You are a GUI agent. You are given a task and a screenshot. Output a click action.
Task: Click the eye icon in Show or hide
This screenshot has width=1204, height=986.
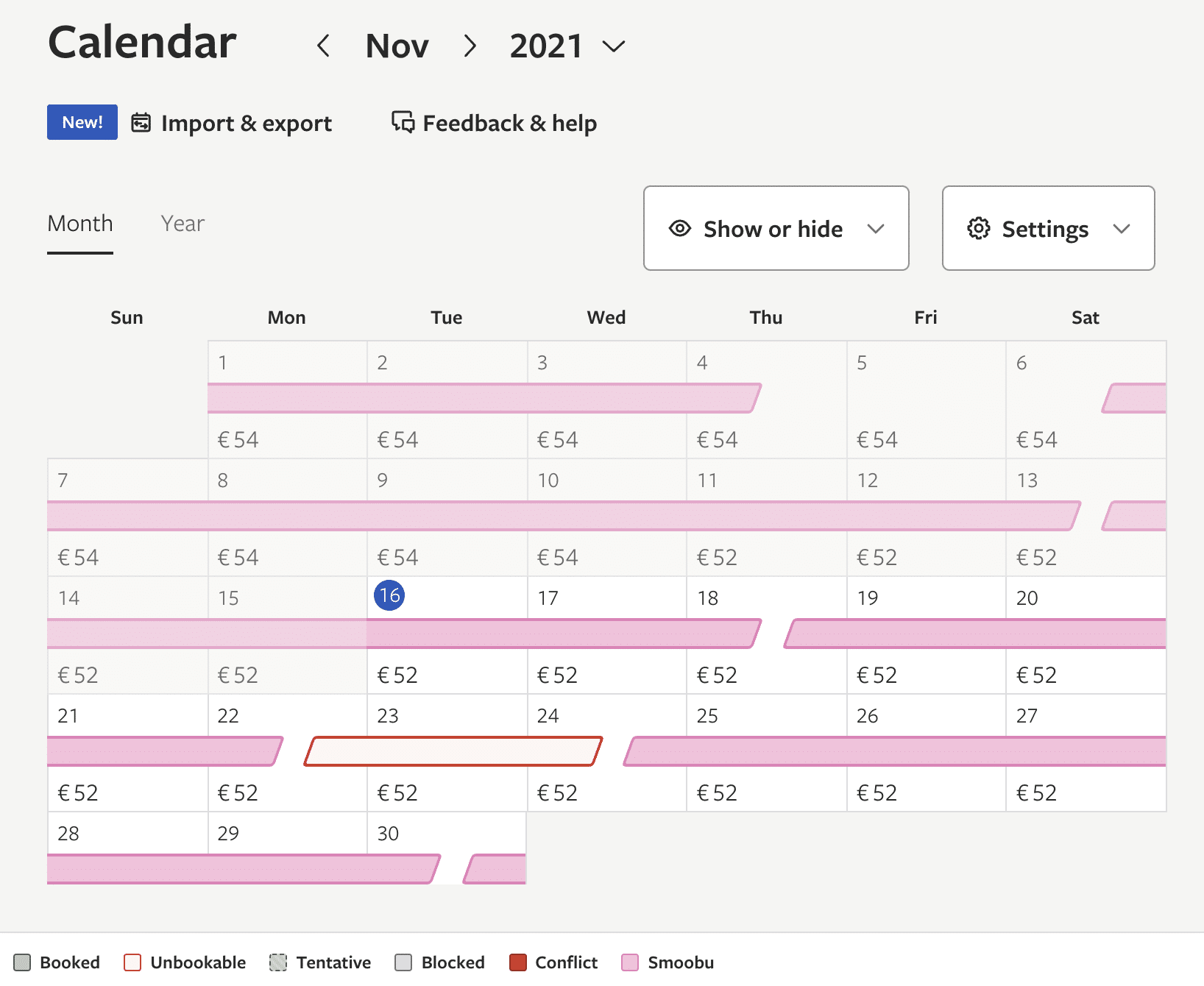680,229
